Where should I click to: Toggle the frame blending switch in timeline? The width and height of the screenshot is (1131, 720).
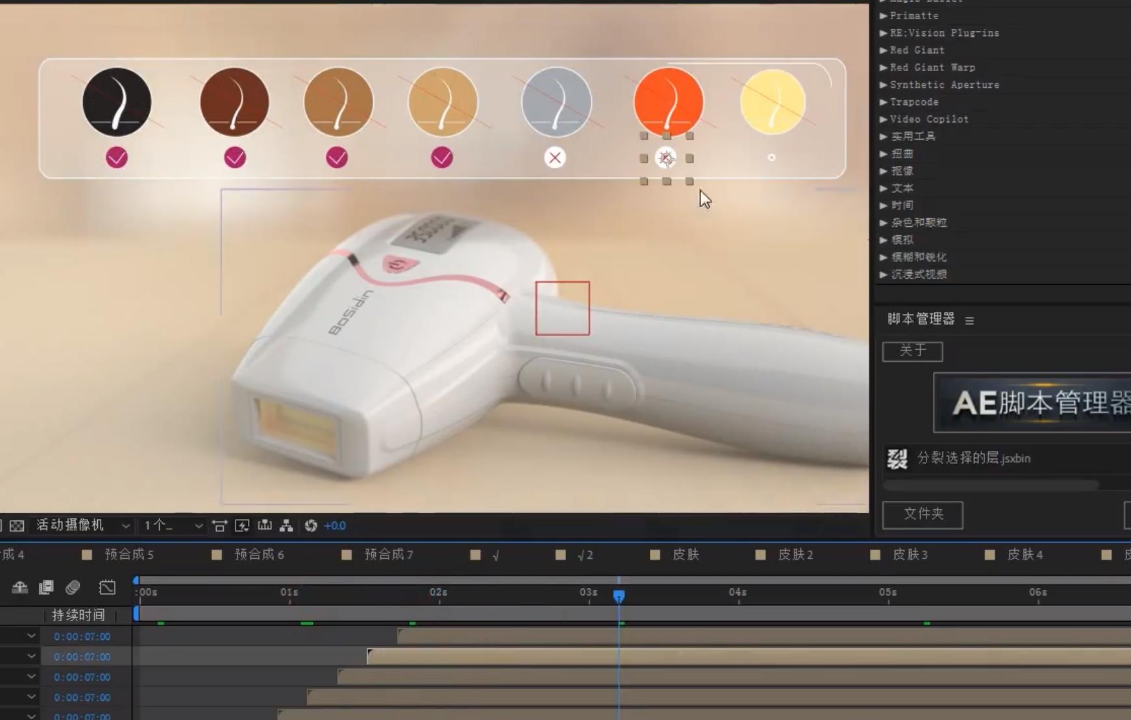tap(45, 587)
